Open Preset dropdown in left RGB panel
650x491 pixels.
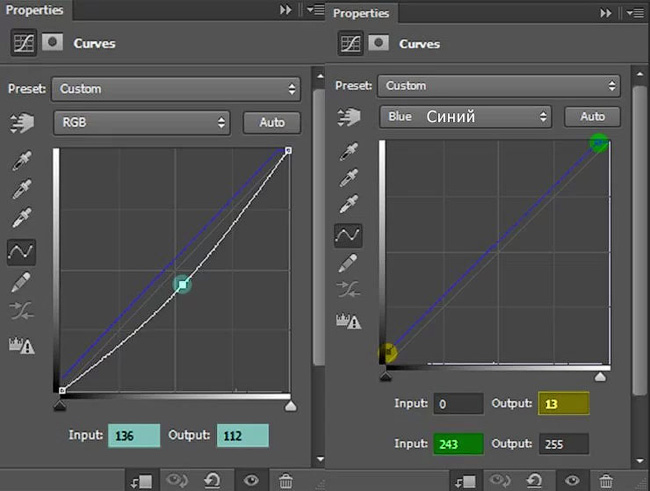[176, 89]
